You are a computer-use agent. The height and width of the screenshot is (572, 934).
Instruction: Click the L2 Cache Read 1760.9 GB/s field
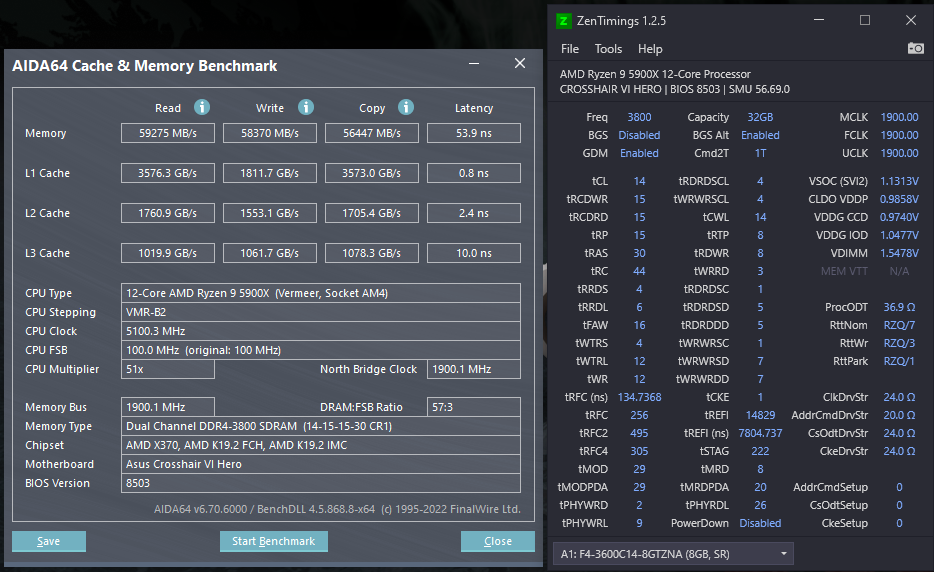(x=168, y=213)
